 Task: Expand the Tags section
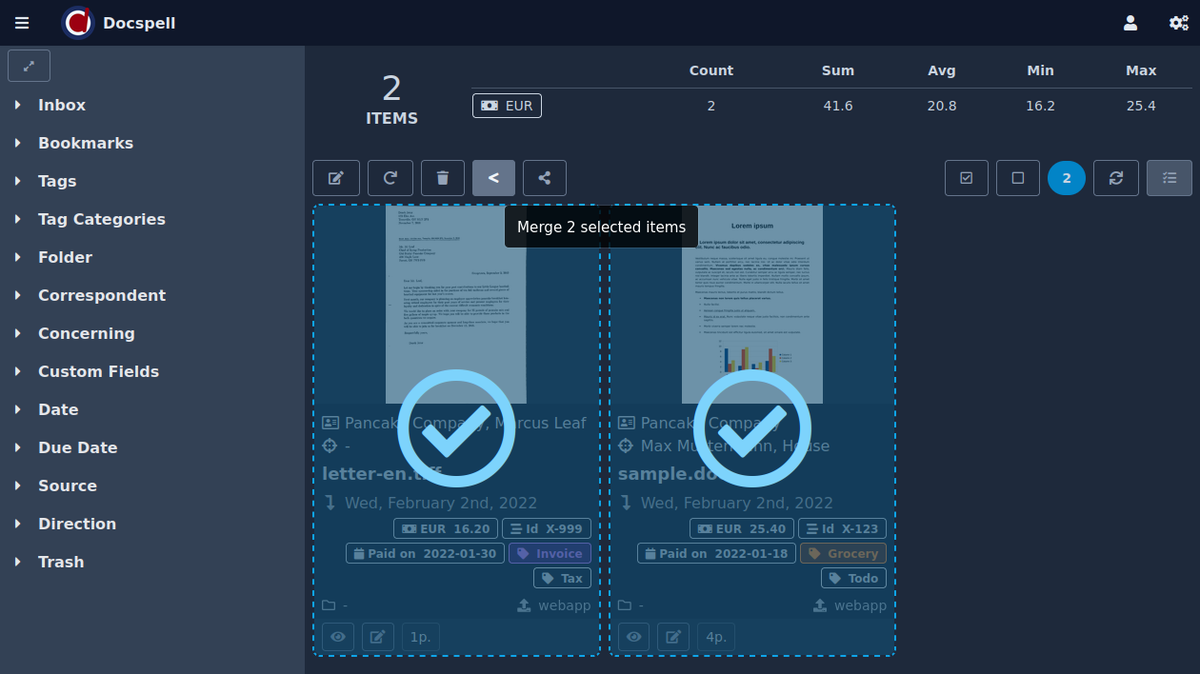(57, 181)
